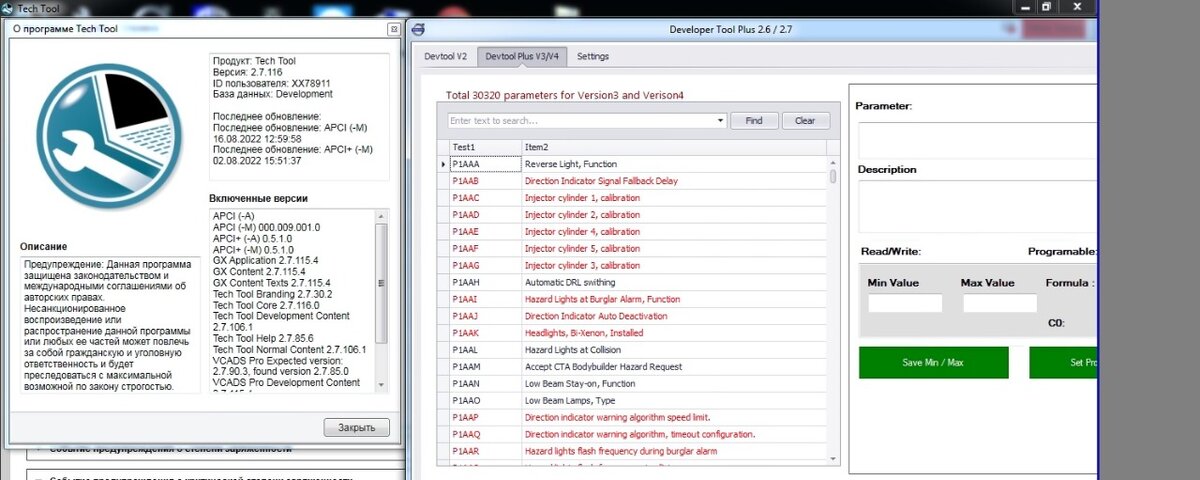Click the included versions list scrollbar thumb
Screen dimensions: 1200x480
click(381, 282)
